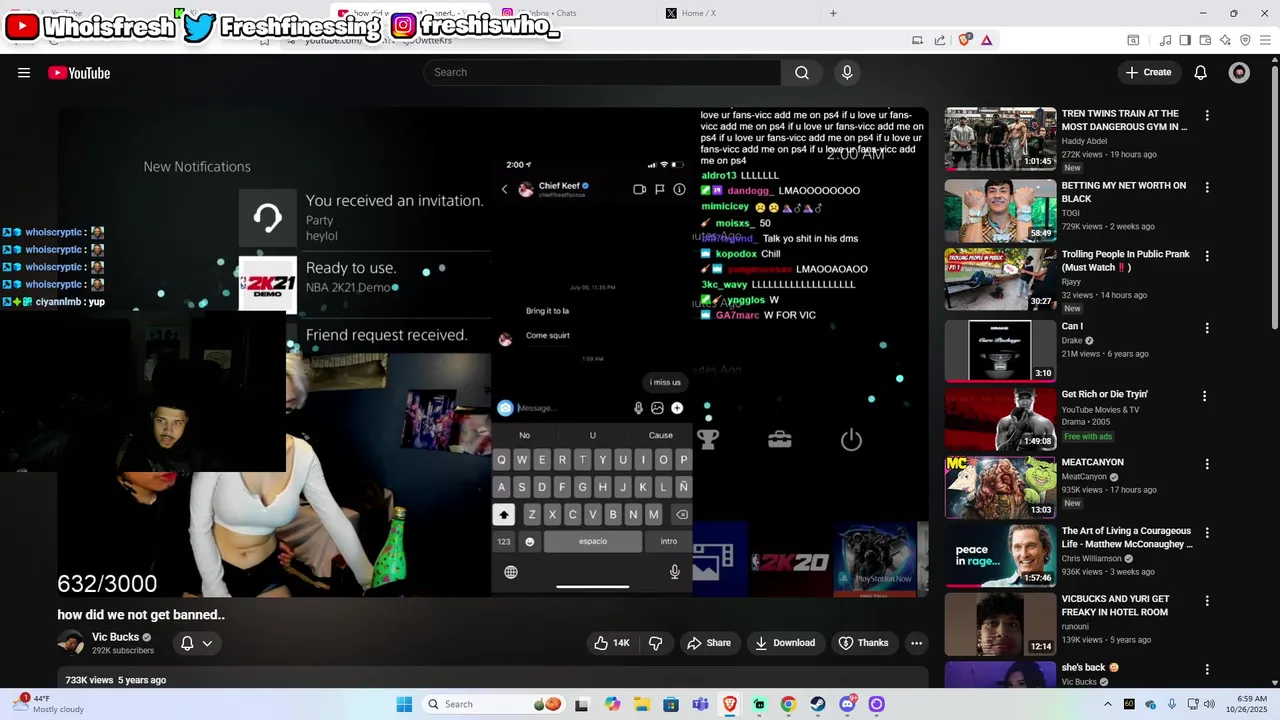Send Thanks to the creator
The width and height of the screenshot is (1280, 720).
coord(863,643)
